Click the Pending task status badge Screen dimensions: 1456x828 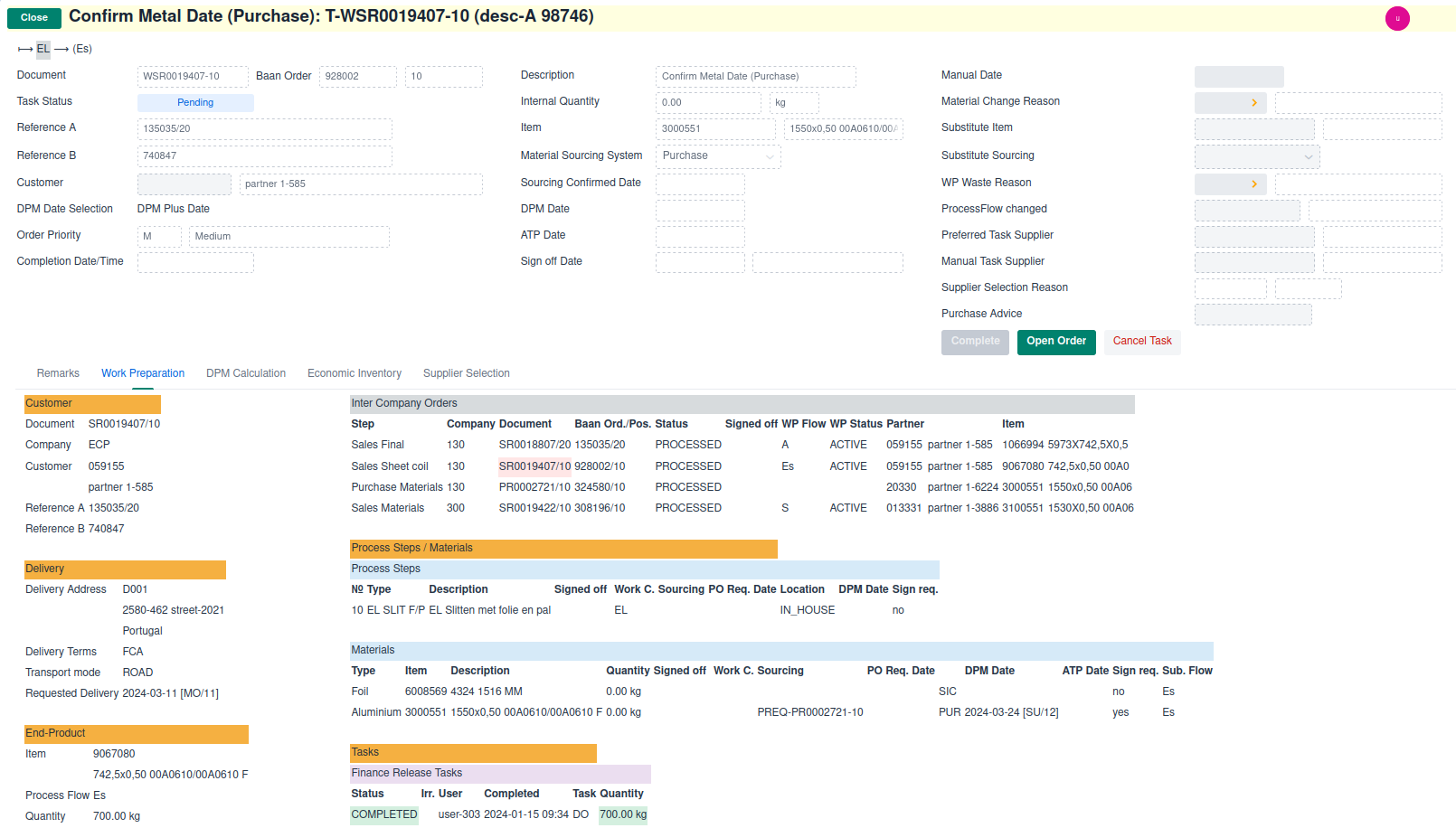195,103
